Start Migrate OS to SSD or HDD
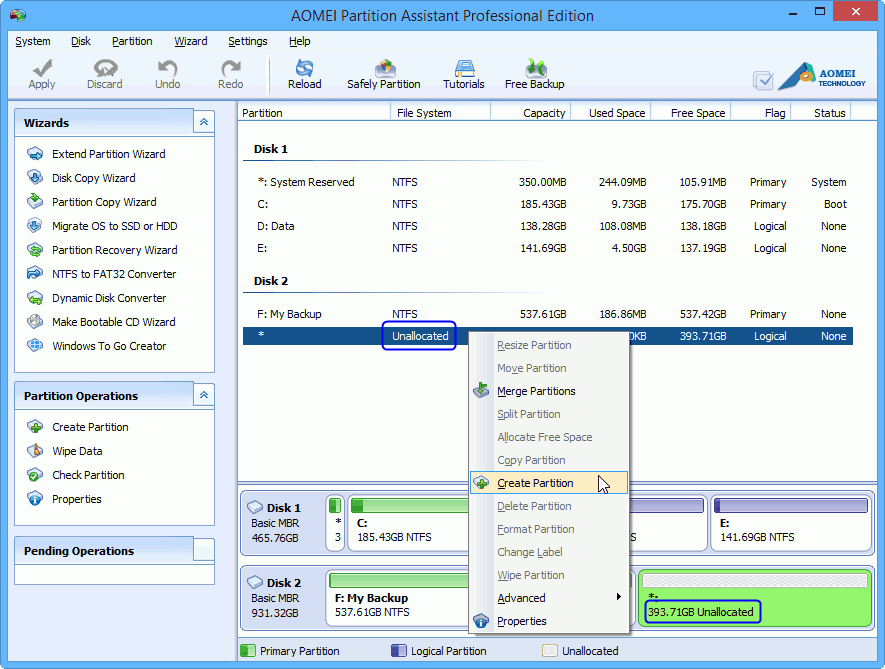885x669 pixels. 115,226
